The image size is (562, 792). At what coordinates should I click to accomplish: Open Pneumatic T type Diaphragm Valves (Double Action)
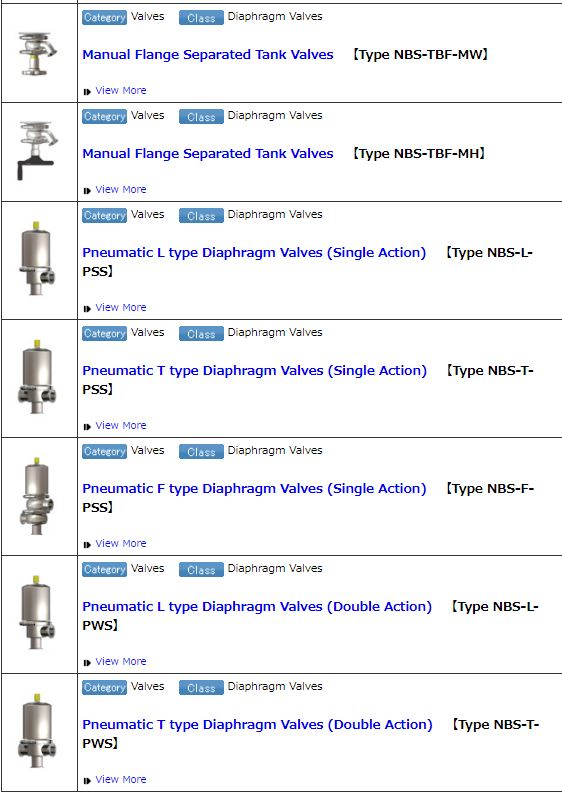[x=258, y=725]
